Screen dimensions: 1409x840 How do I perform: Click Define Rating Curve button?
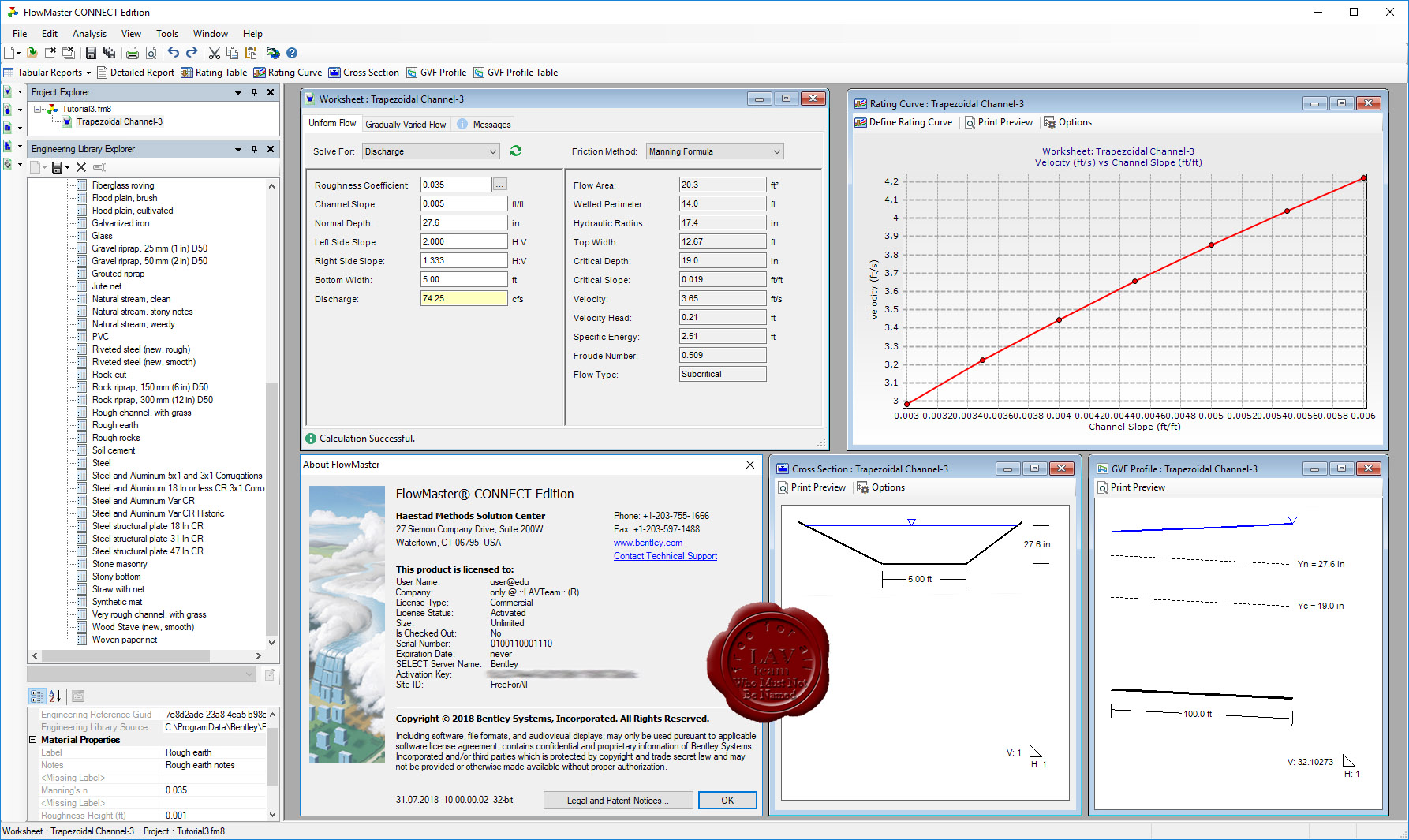tap(903, 122)
